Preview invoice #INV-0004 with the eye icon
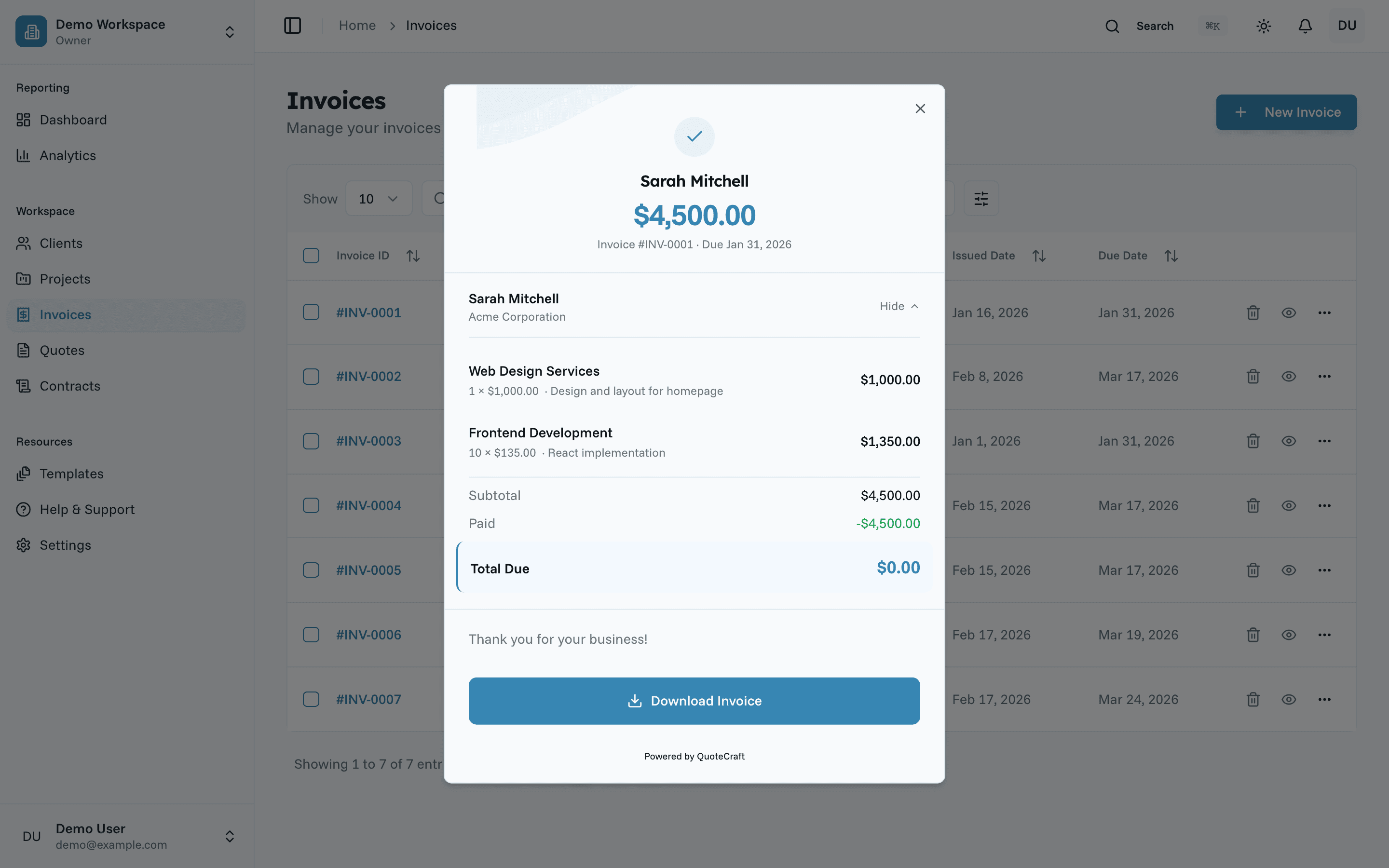The image size is (1389, 868). point(1289,505)
